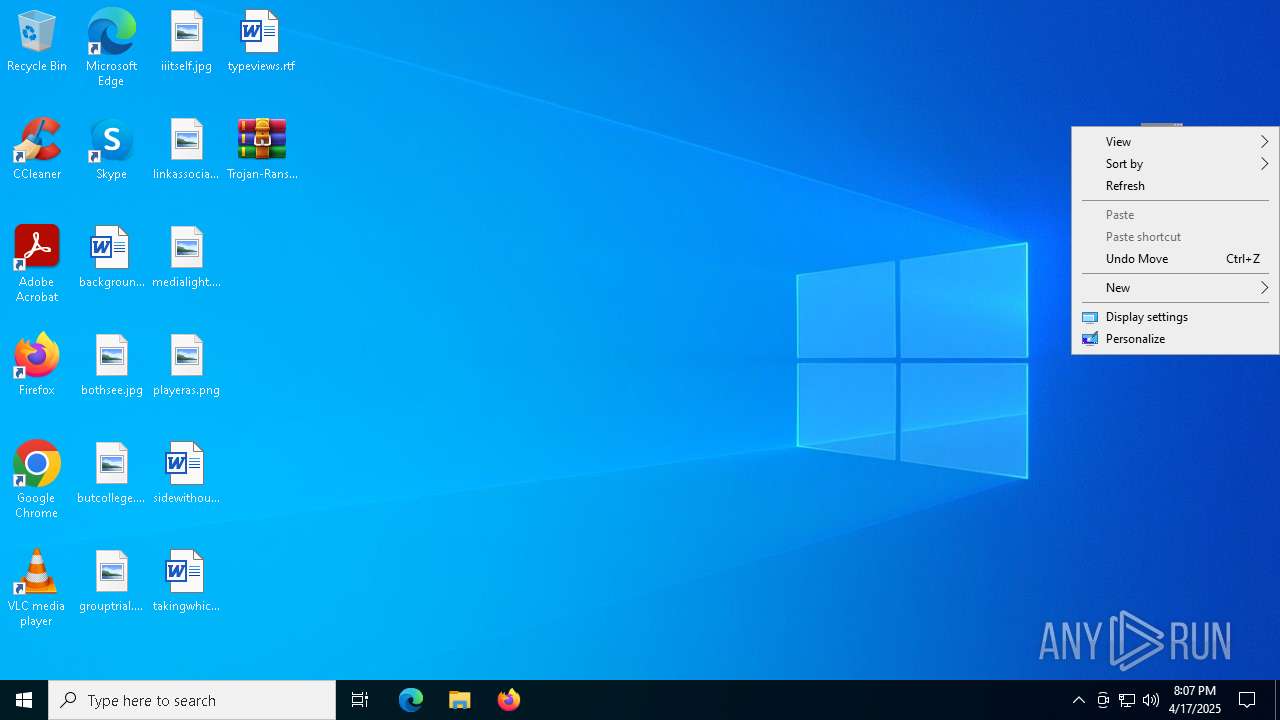The width and height of the screenshot is (1280, 720).
Task: Select the takingwhic... Word document icon
Action: pos(186,582)
